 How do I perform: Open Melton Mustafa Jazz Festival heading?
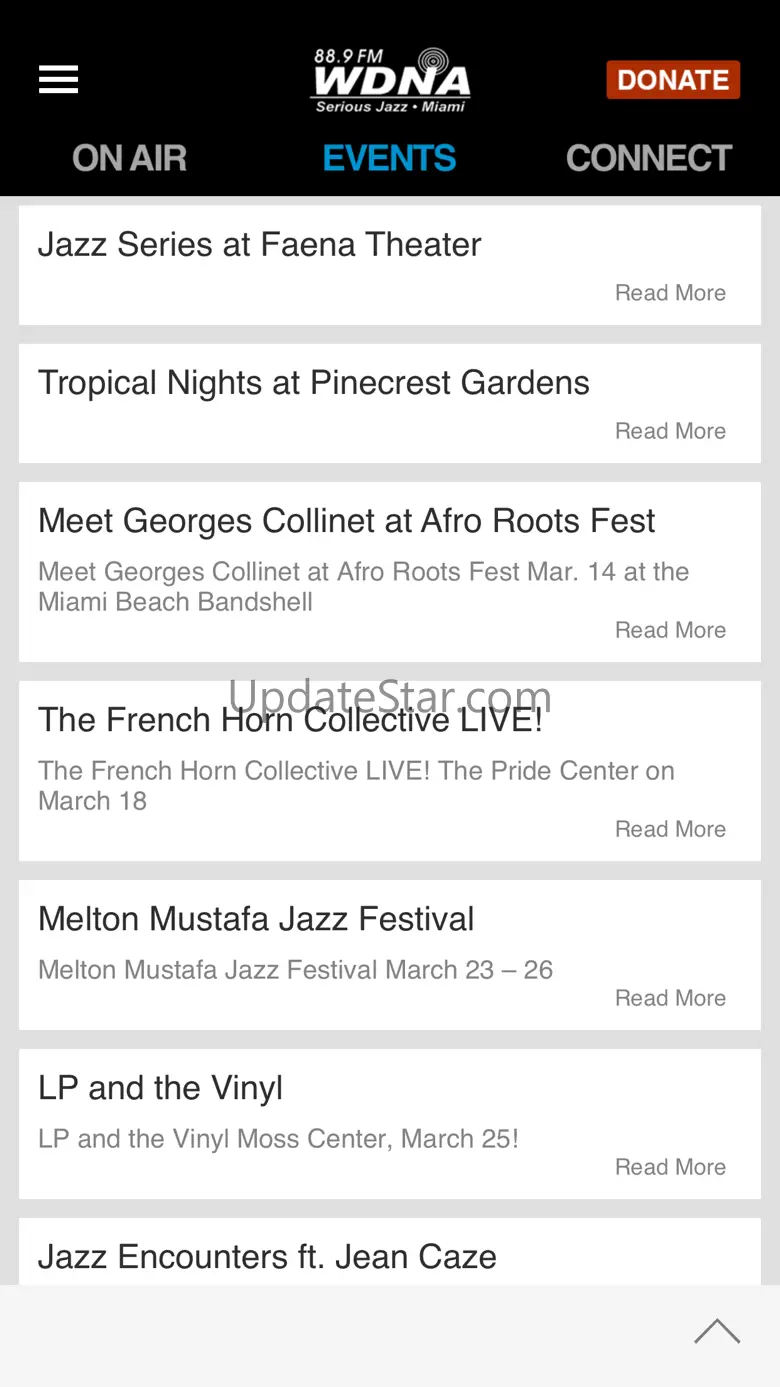point(256,919)
